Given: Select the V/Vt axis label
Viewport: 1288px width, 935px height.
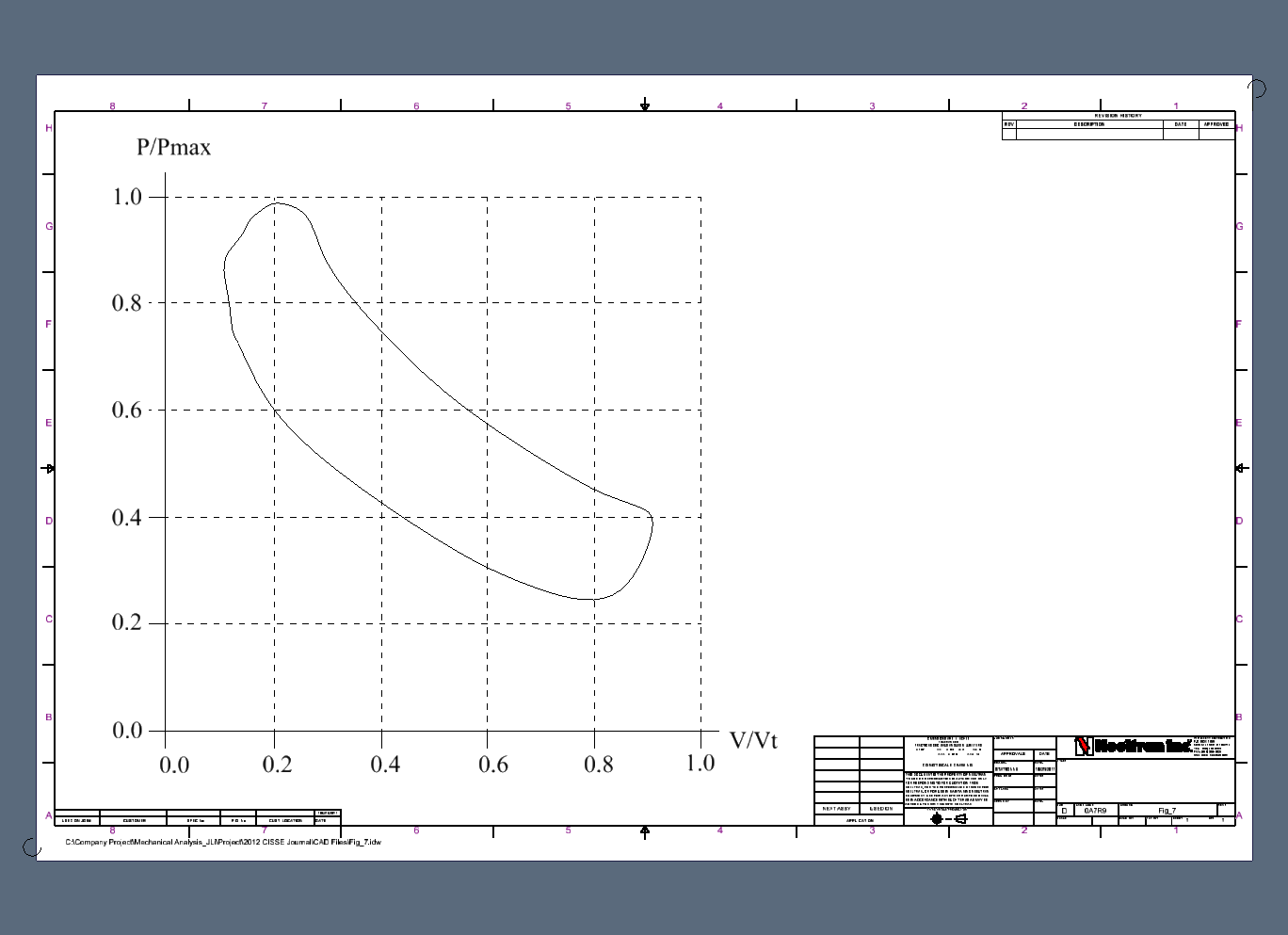Looking at the screenshot, I should pyautogui.click(x=753, y=741).
